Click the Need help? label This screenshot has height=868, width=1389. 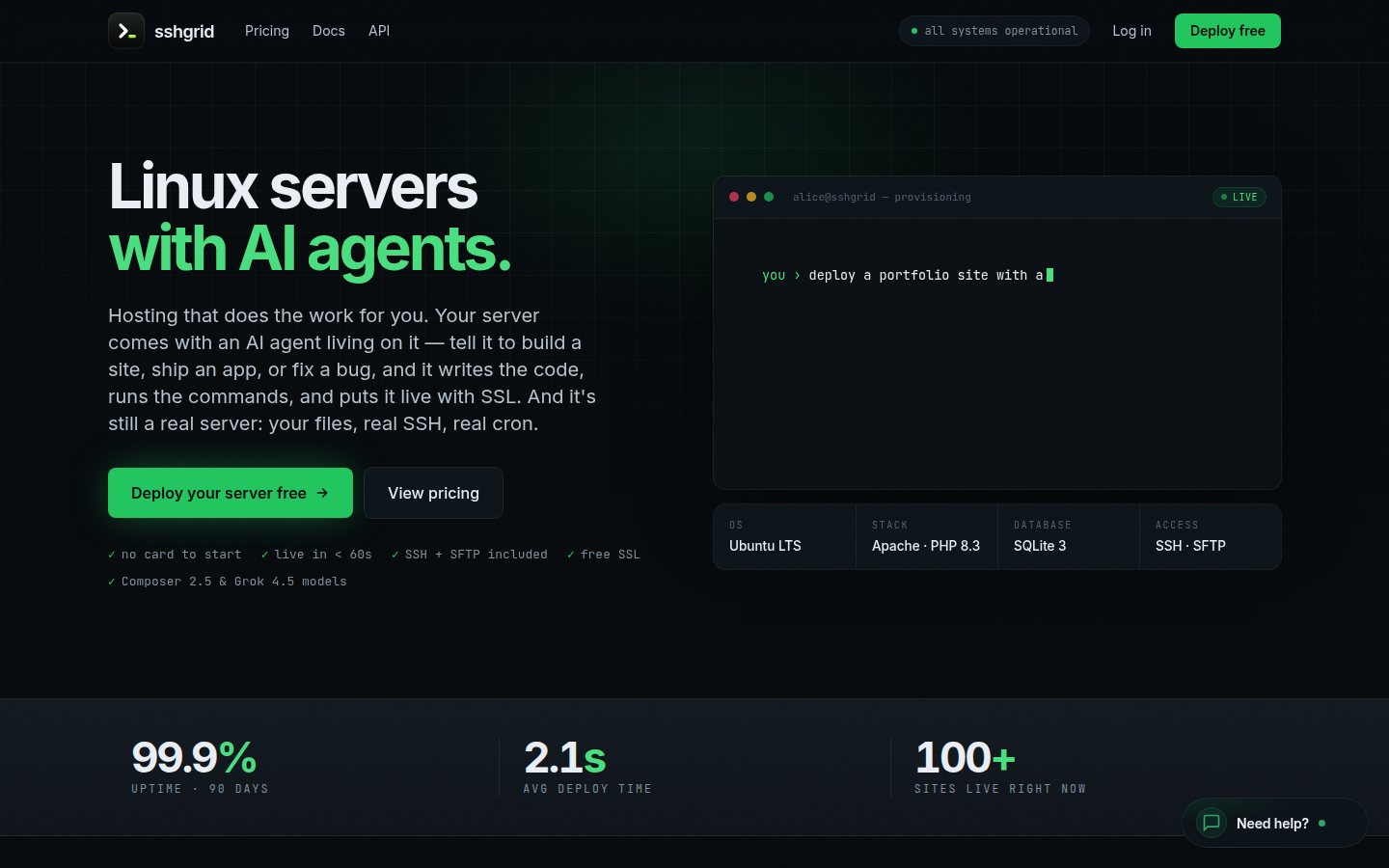click(x=1272, y=824)
